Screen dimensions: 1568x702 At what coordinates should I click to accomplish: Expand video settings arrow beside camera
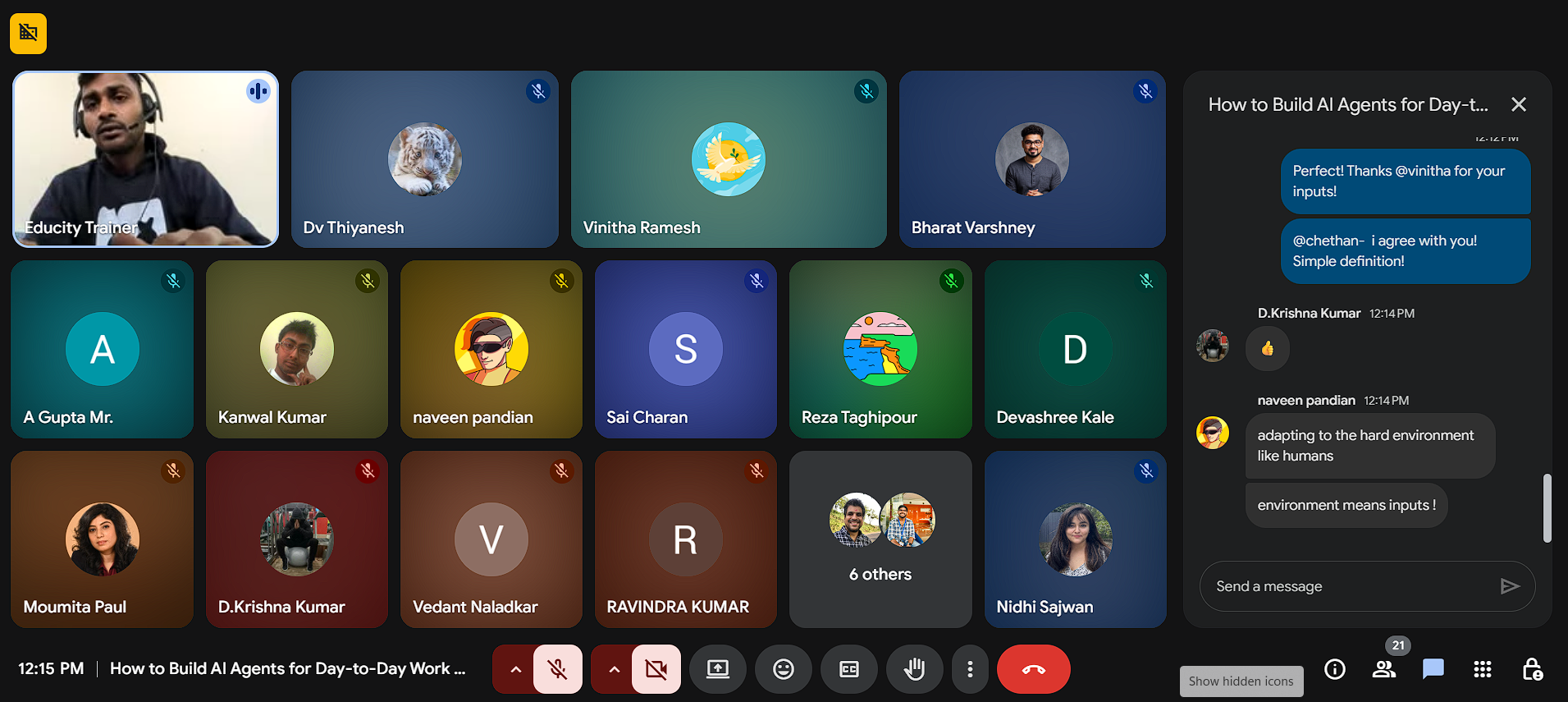[614, 669]
